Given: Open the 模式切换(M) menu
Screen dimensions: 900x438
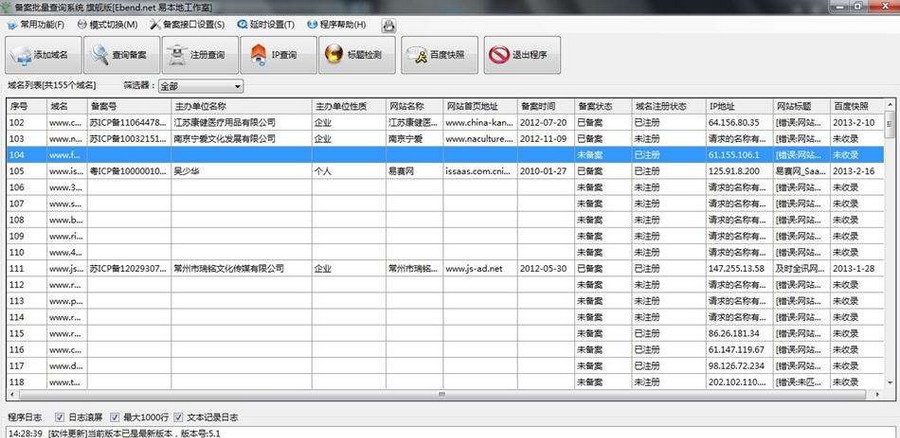Looking at the screenshot, I should [107, 25].
